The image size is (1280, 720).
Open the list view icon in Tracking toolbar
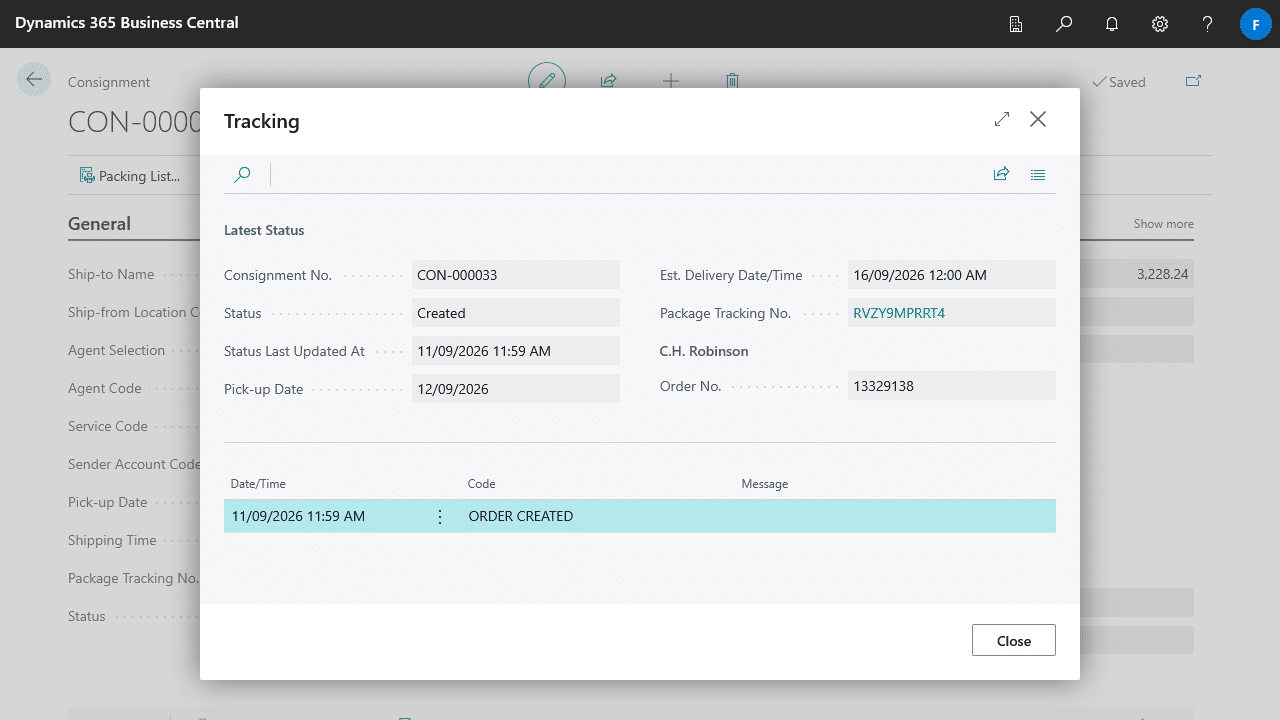coord(1038,174)
